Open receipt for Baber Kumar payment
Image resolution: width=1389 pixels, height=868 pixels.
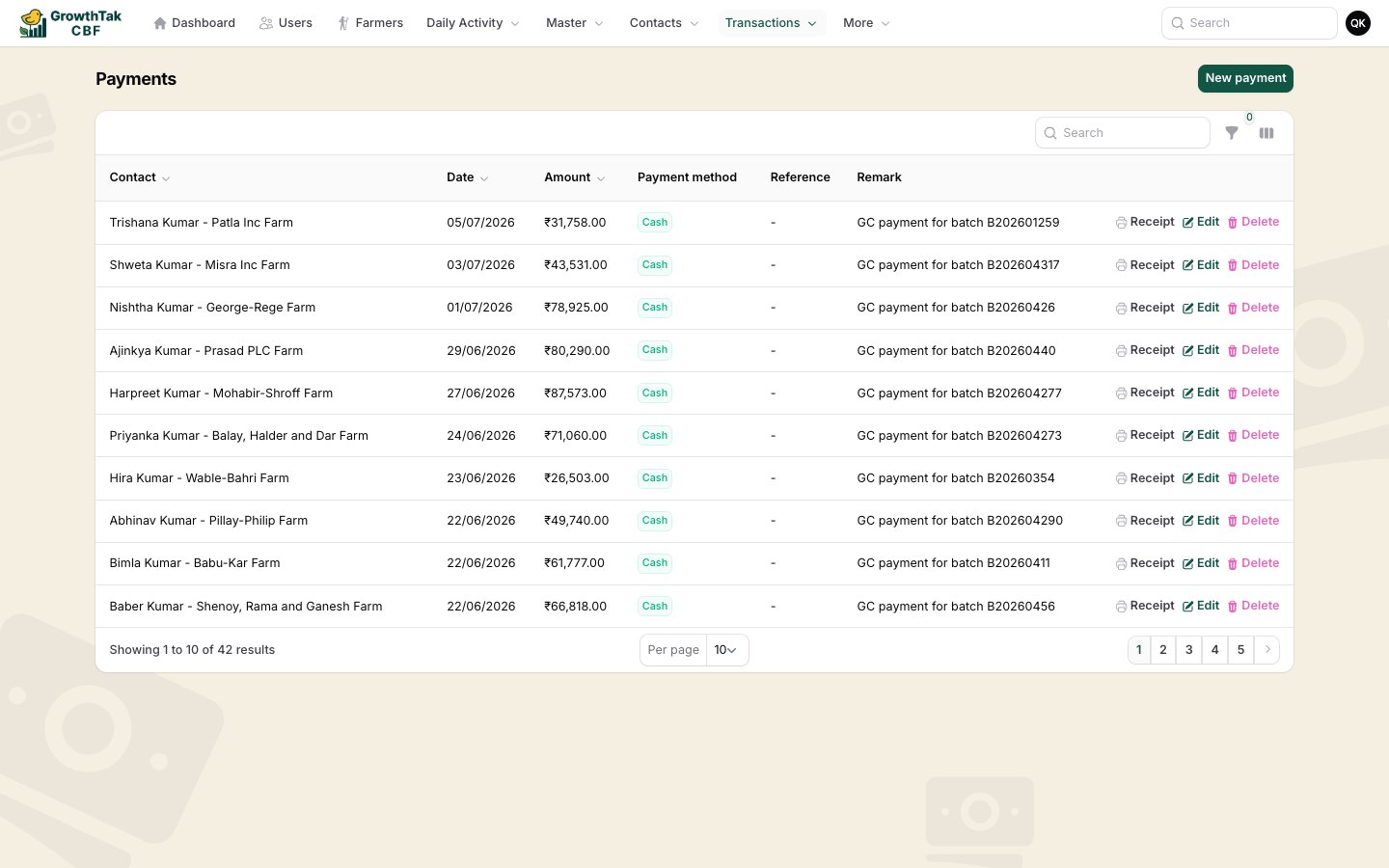(1145, 606)
